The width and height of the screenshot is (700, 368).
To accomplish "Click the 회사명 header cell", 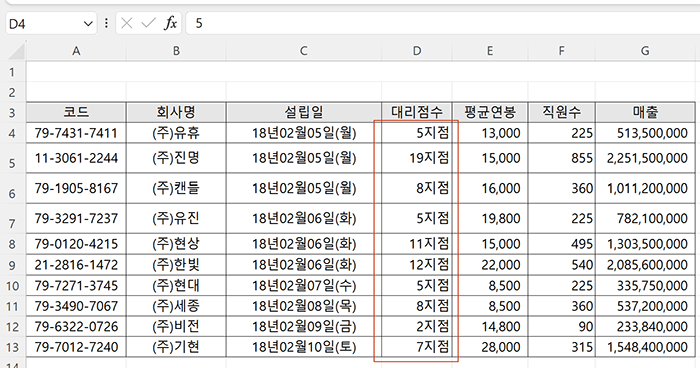I will pos(176,112).
